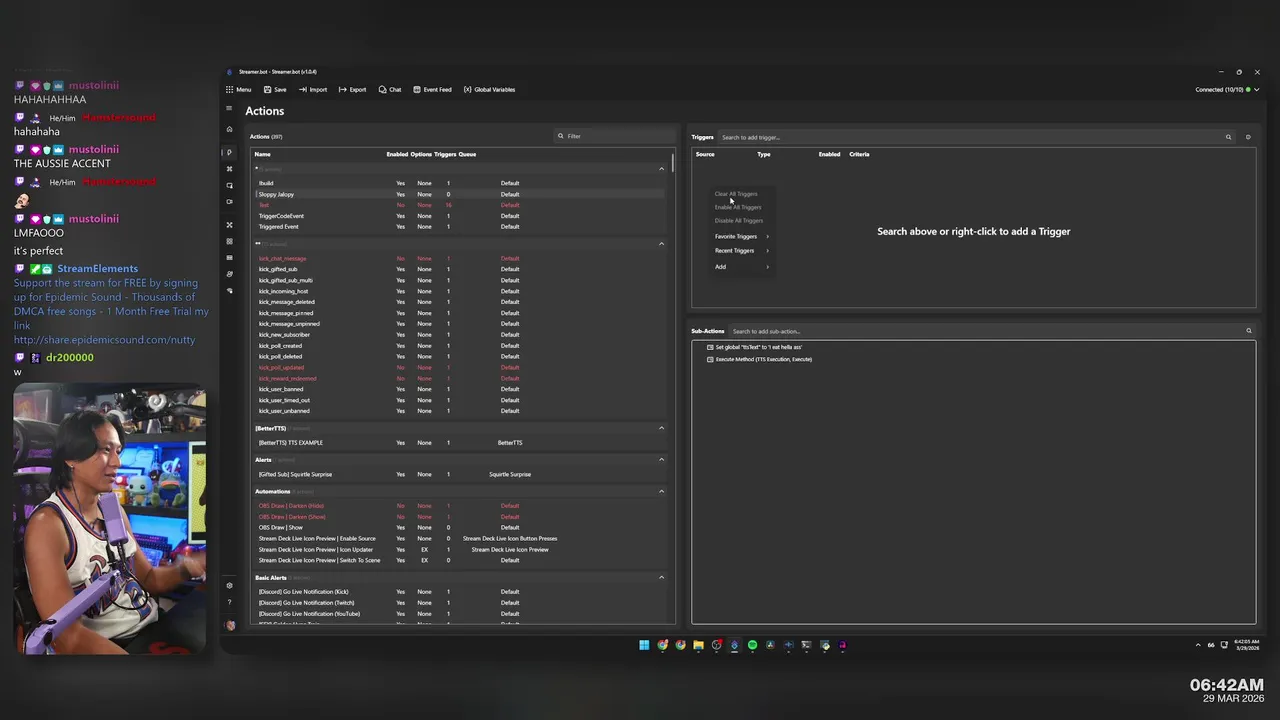Click the round options icon beside Triggers search
Viewport: 1280px width, 720px height.
point(1247,137)
